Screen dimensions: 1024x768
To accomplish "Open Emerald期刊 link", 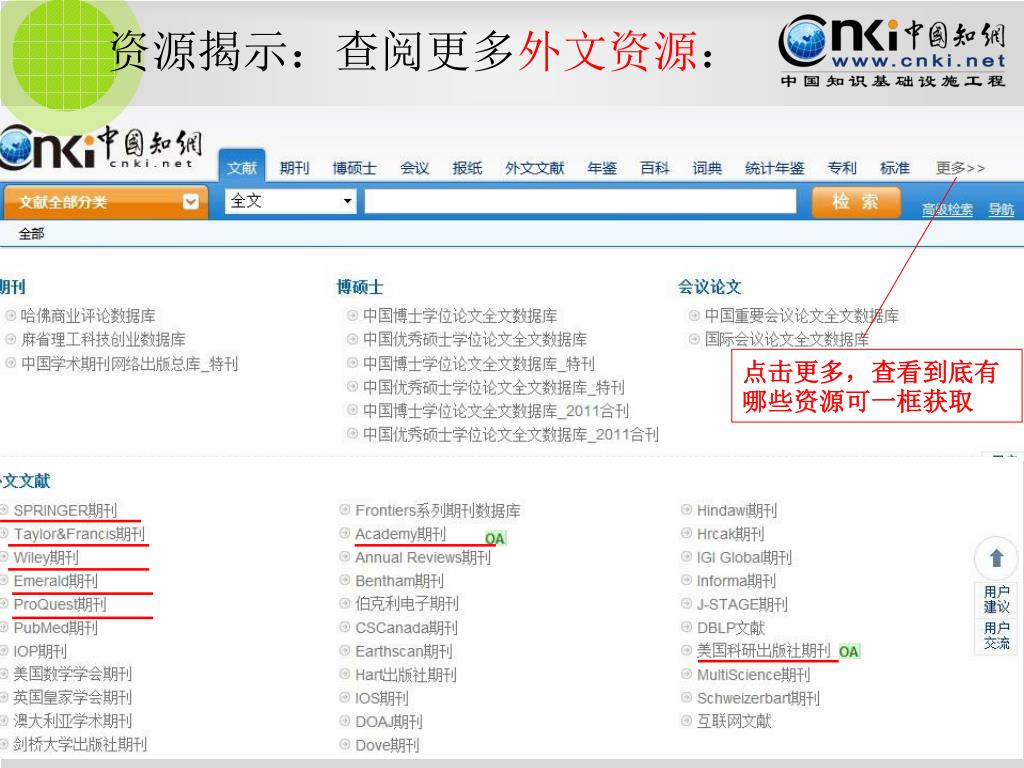I will pyautogui.click(x=56, y=581).
